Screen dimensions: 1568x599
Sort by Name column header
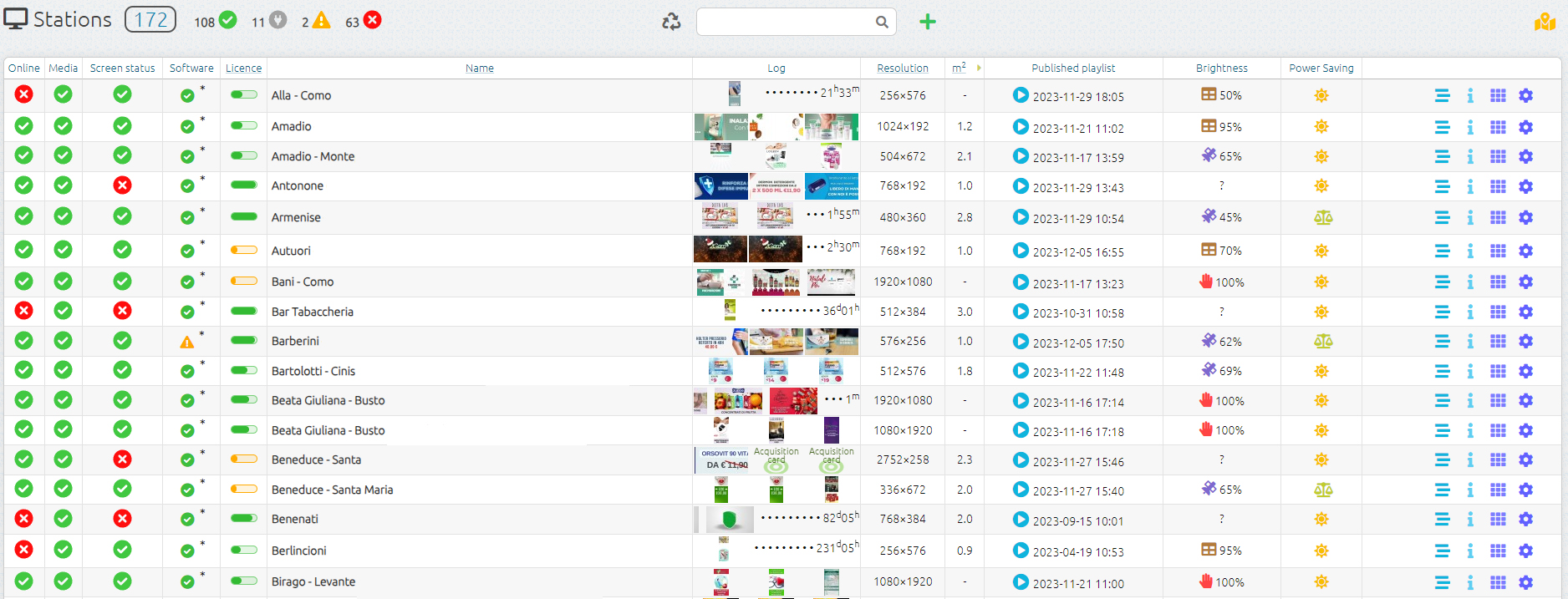pyautogui.click(x=479, y=69)
